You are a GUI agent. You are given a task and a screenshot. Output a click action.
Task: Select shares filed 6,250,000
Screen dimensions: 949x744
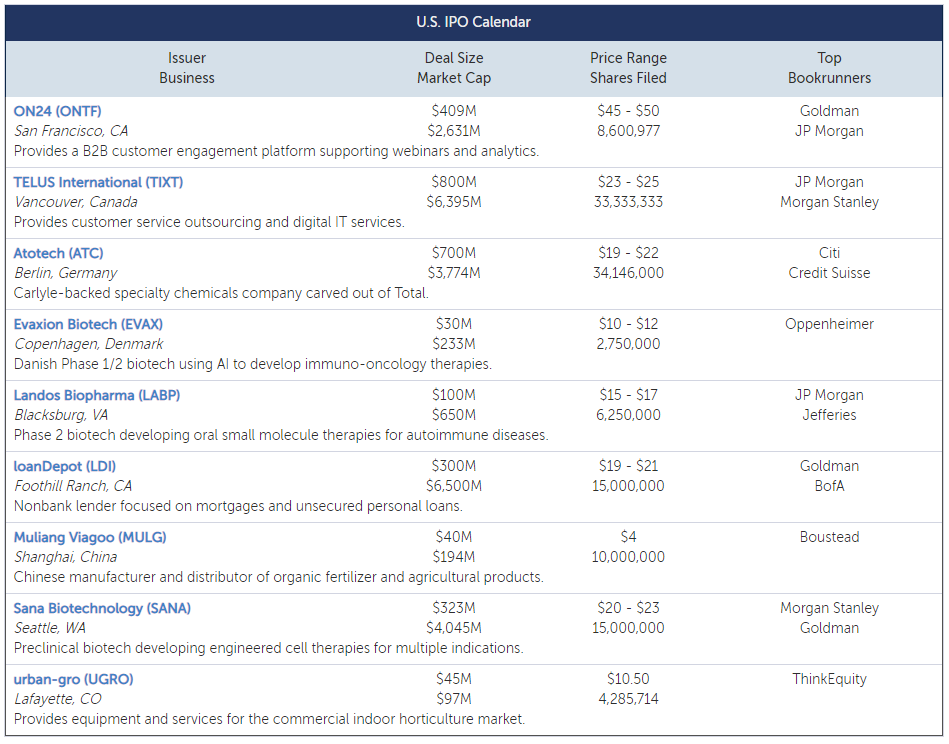click(628, 415)
